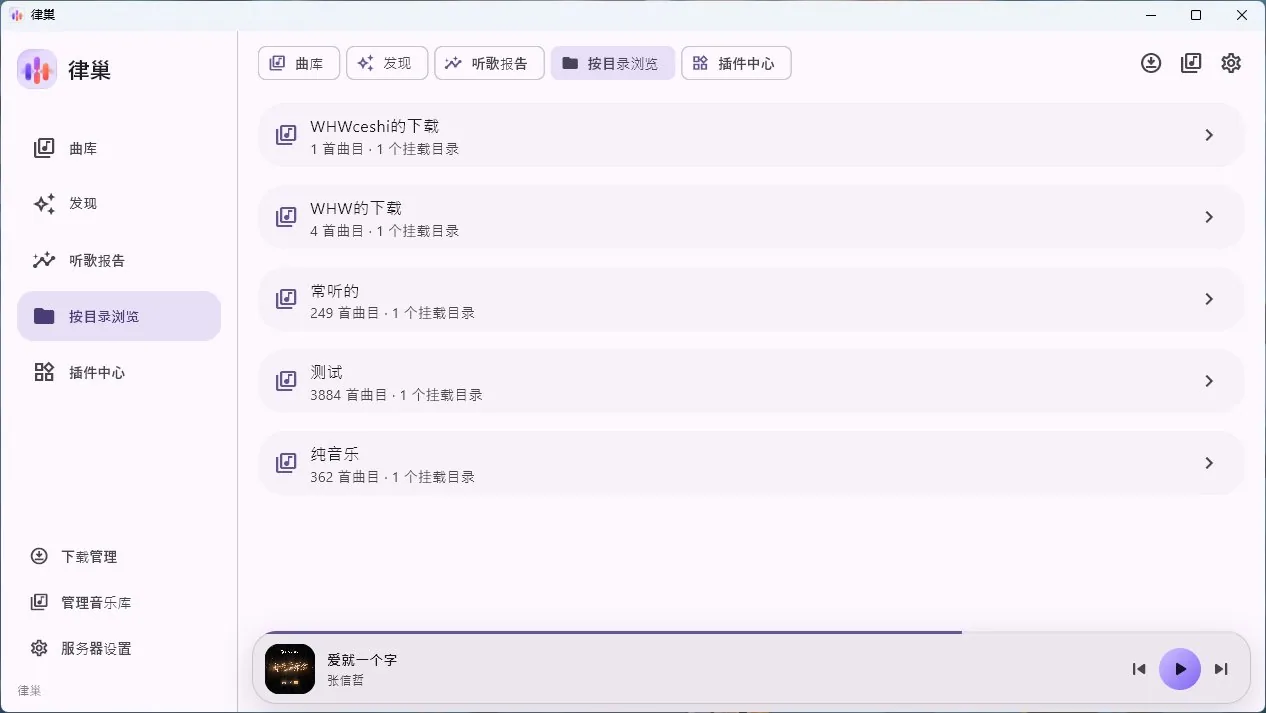
Task: Expand WHW的下载 with its chevron
Action: [1209, 217]
